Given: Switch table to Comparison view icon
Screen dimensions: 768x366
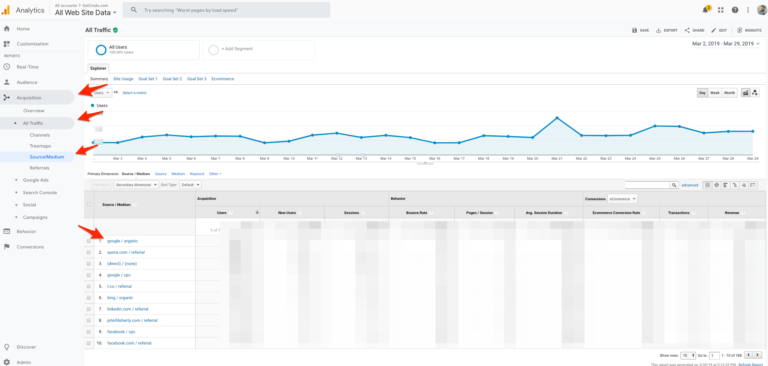Looking at the screenshot, I should 735,185.
